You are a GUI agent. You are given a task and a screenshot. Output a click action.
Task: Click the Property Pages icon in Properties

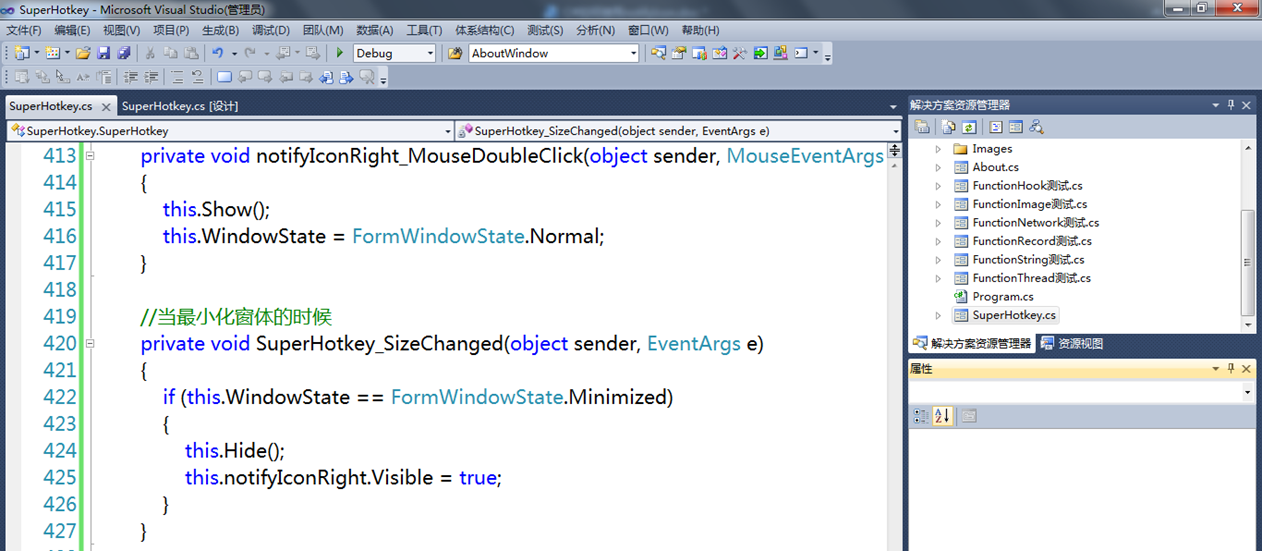pos(968,416)
